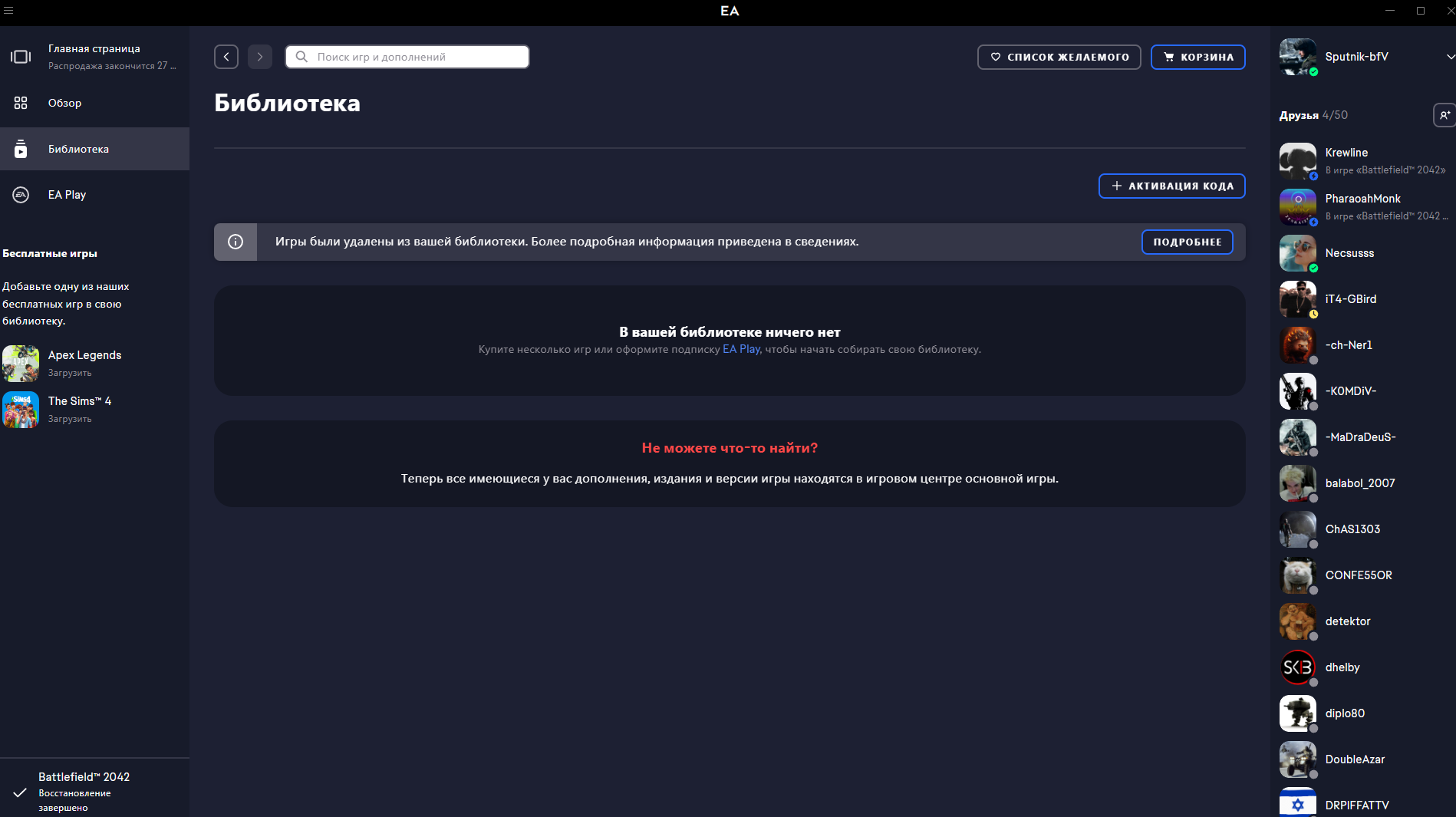The image size is (1456, 817).
Task: Click the add friend icon
Action: coord(1444,115)
